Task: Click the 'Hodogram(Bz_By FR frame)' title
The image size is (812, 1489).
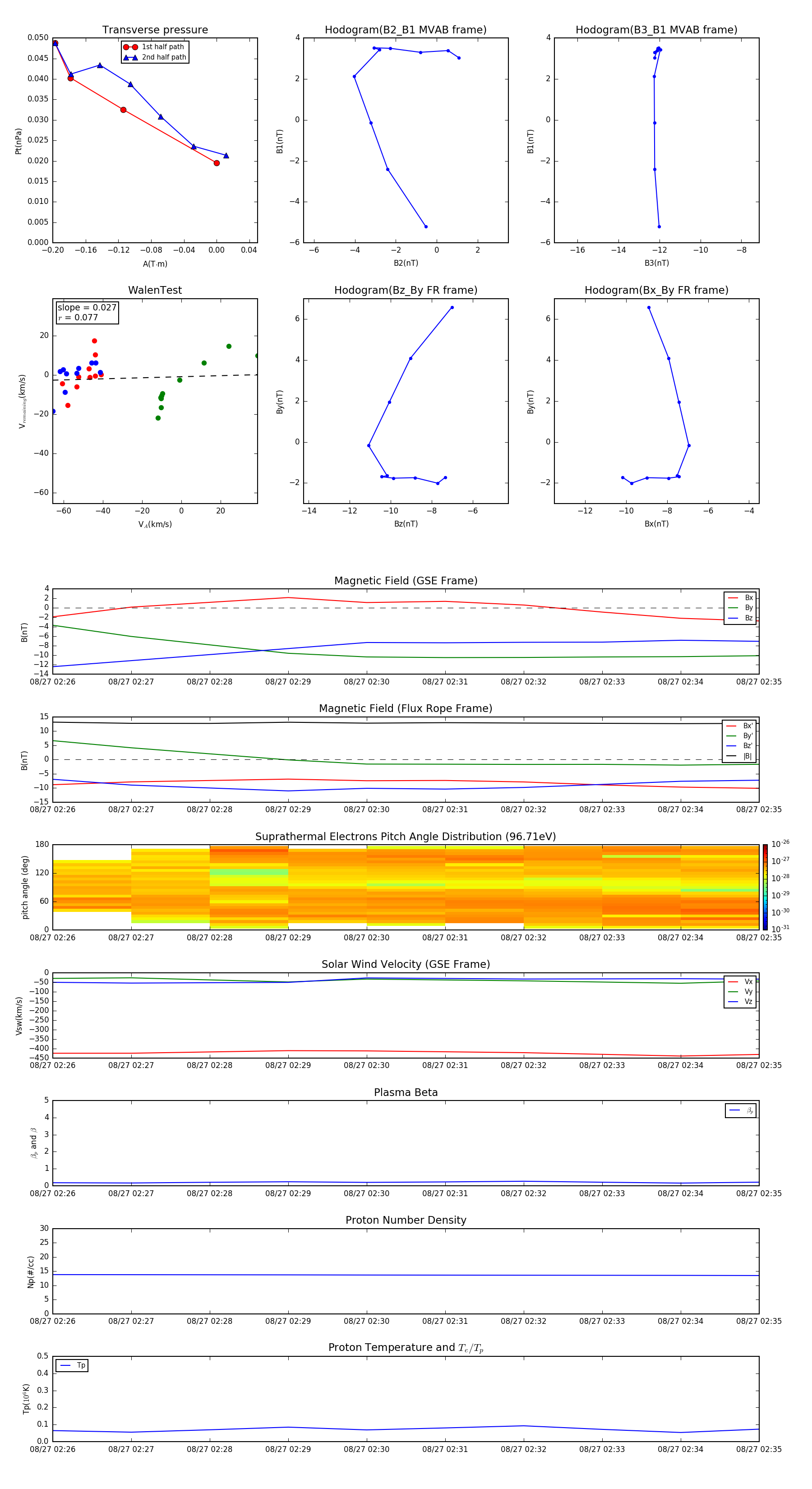Action: coord(406,290)
